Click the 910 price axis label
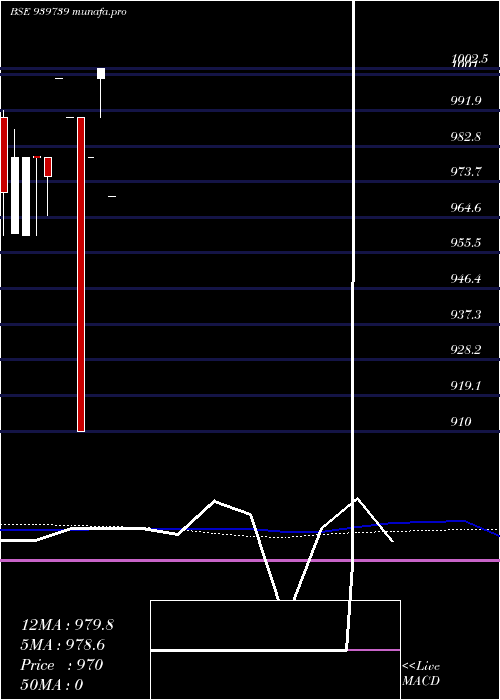 (x=461, y=421)
